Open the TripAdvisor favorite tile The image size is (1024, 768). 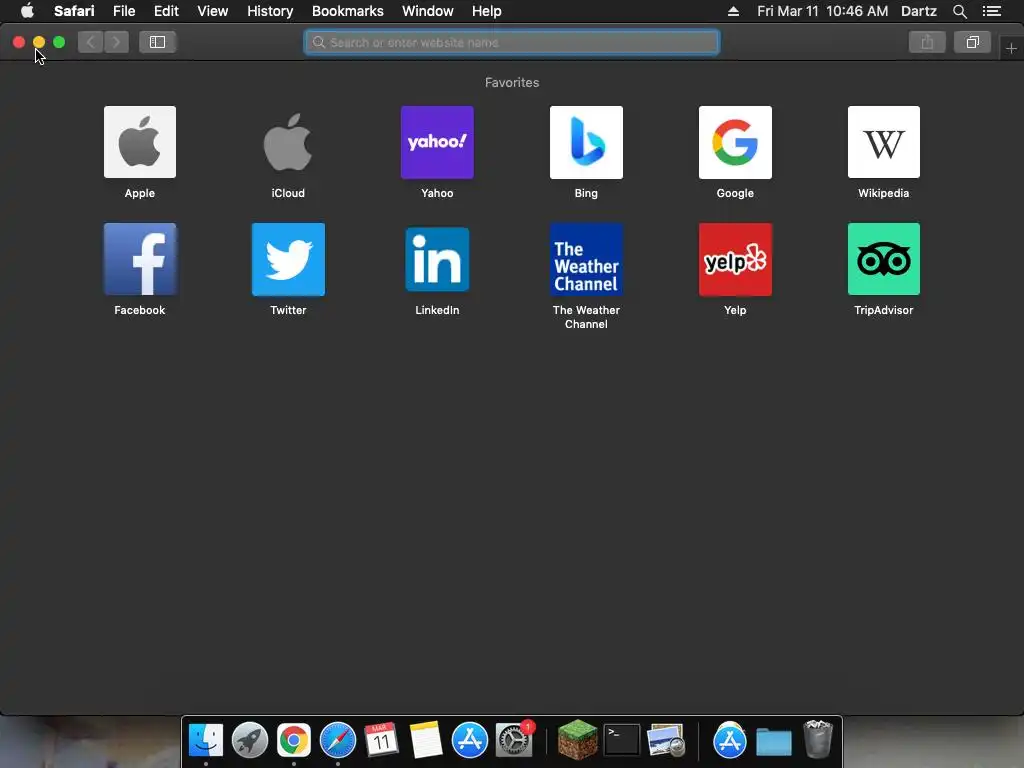pos(884,259)
